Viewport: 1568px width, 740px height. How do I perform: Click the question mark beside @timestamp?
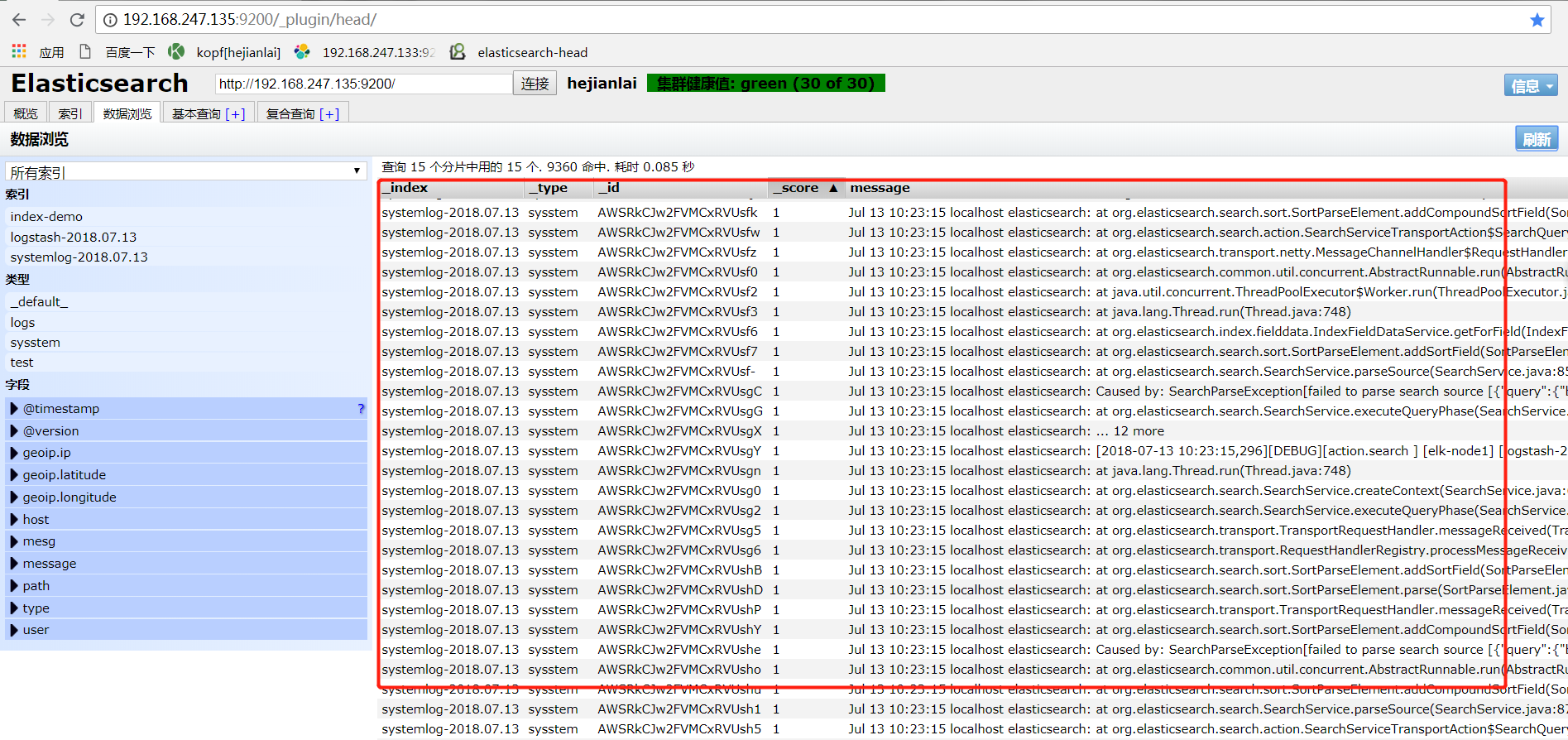[361, 409]
